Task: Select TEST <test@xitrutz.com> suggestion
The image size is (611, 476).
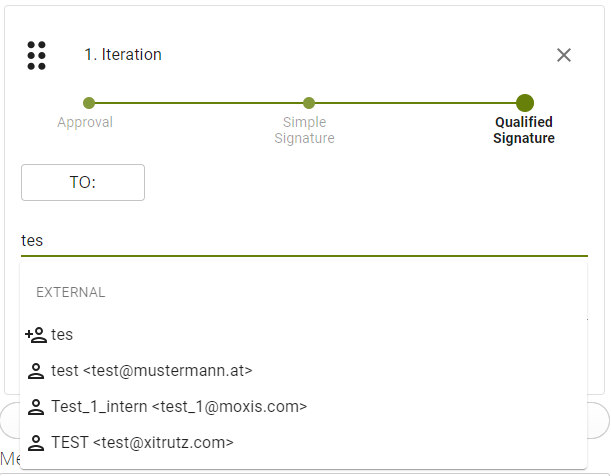Action: (x=143, y=443)
